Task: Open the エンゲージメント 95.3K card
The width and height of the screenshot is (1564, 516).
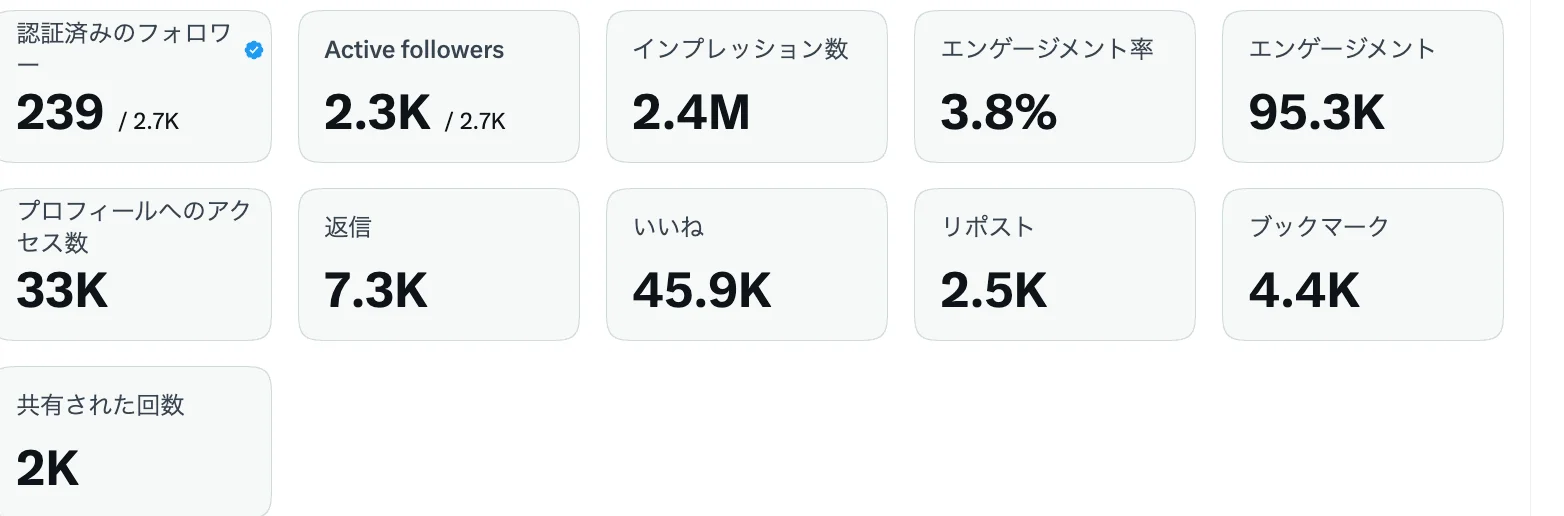Action: tap(1363, 86)
